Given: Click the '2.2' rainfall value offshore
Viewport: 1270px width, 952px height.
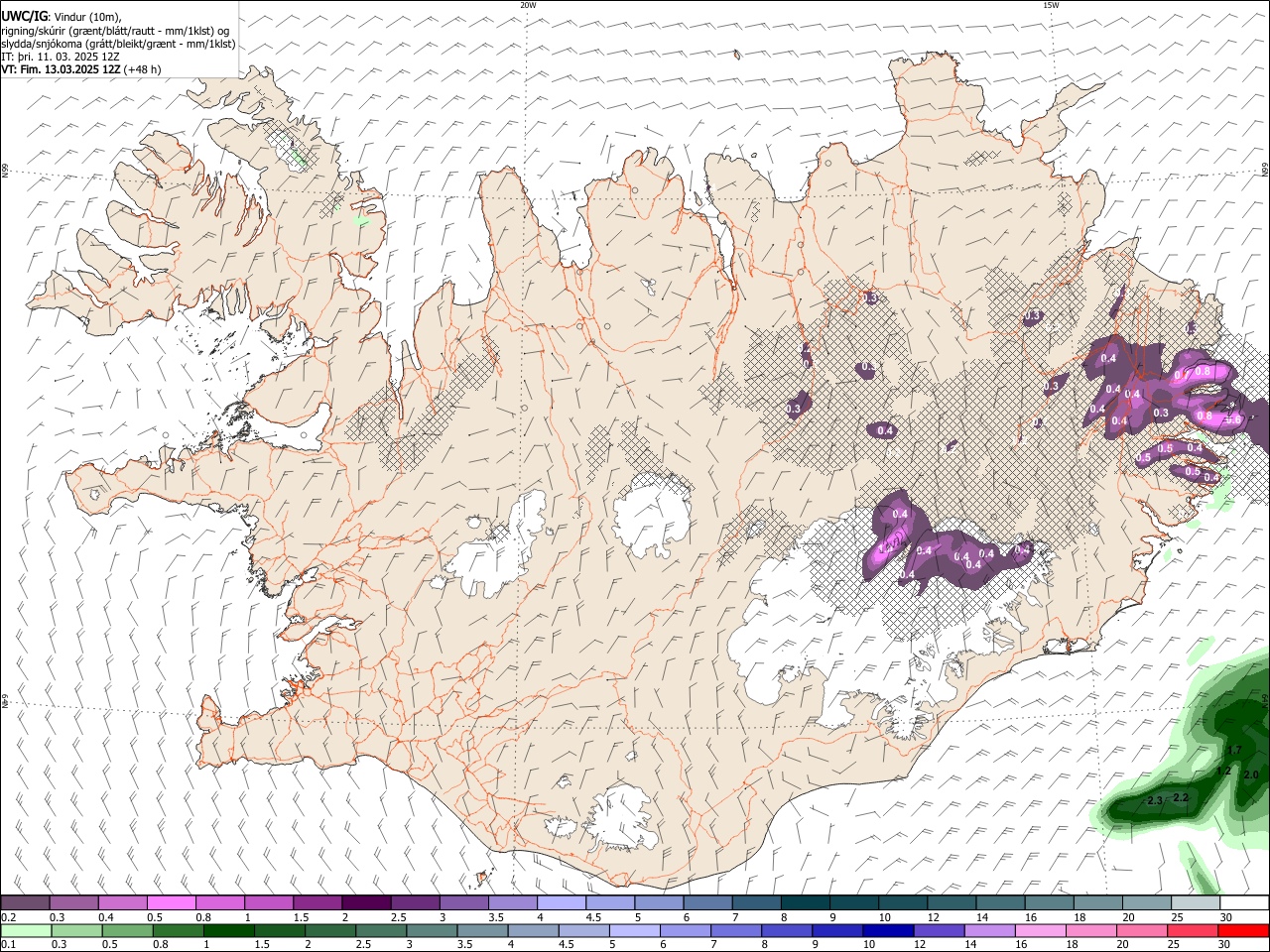Looking at the screenshot, I should [1180, 796].
